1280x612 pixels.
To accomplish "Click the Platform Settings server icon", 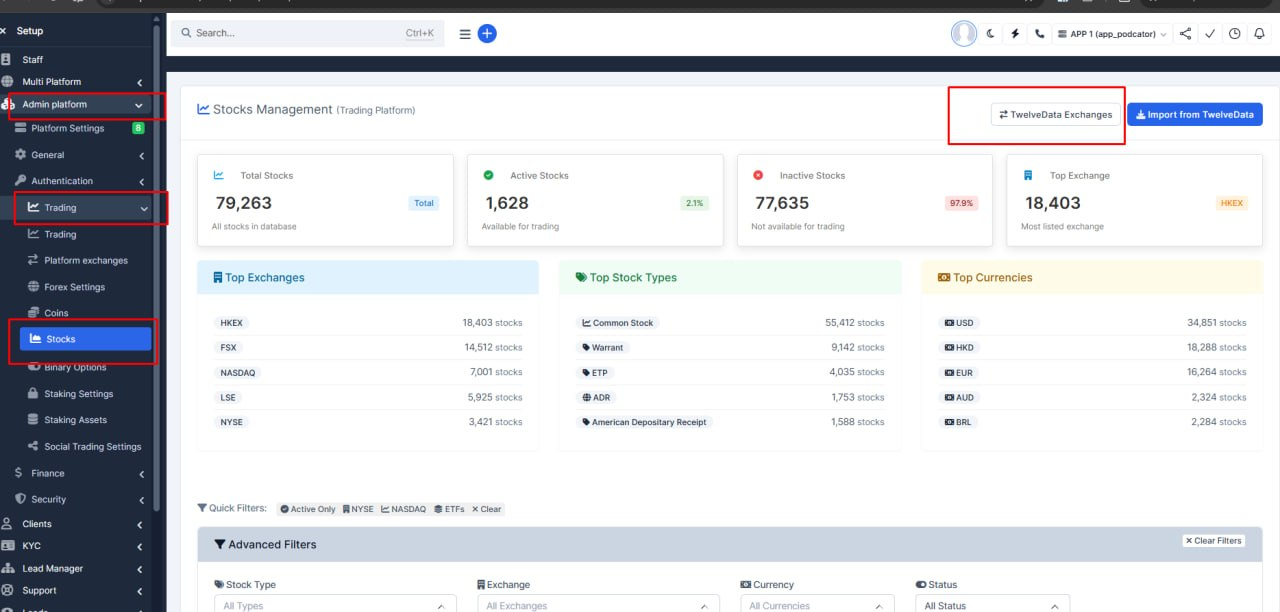I will [20, 128].
